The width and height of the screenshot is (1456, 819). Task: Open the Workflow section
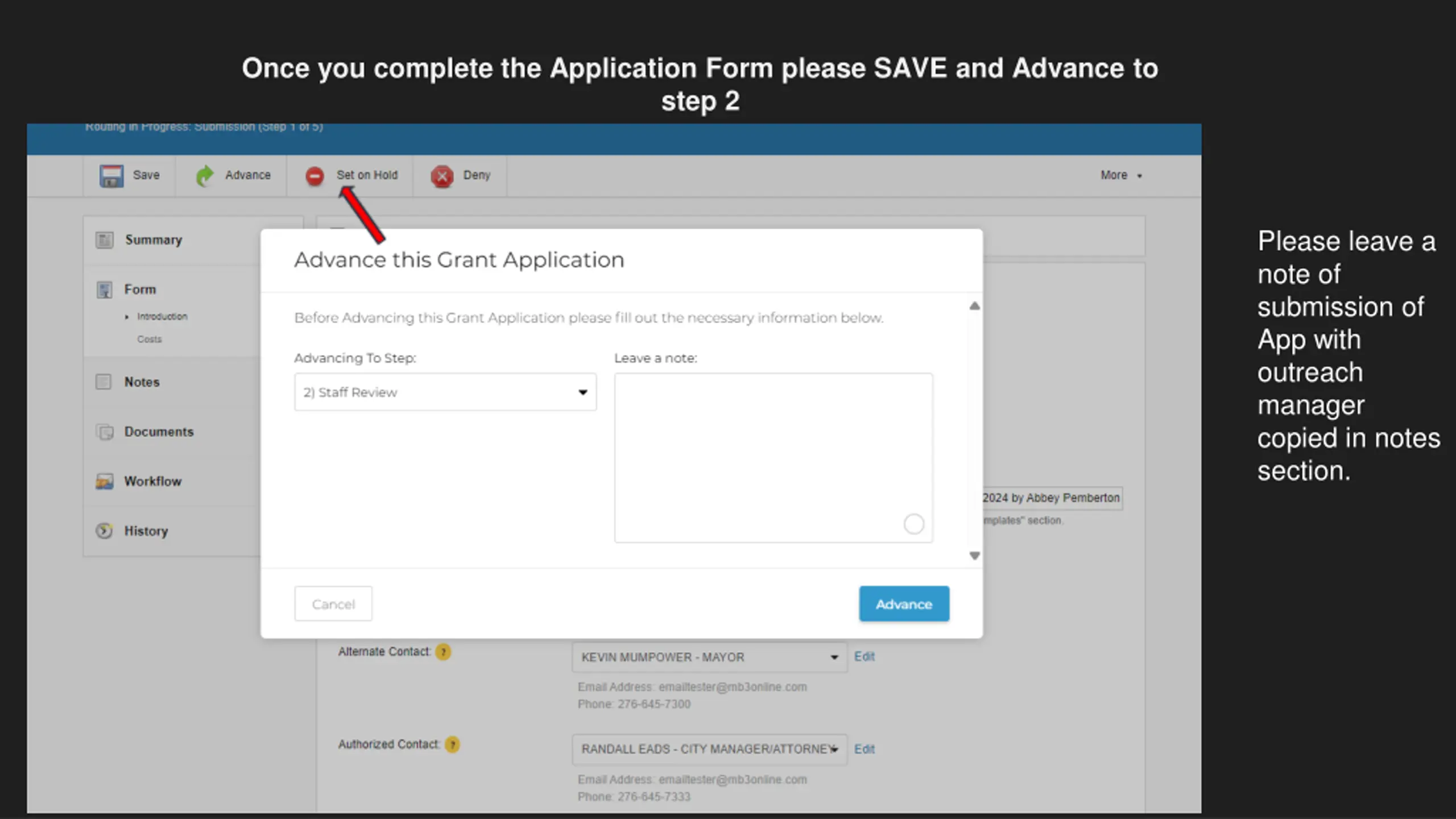pos(153,481)
